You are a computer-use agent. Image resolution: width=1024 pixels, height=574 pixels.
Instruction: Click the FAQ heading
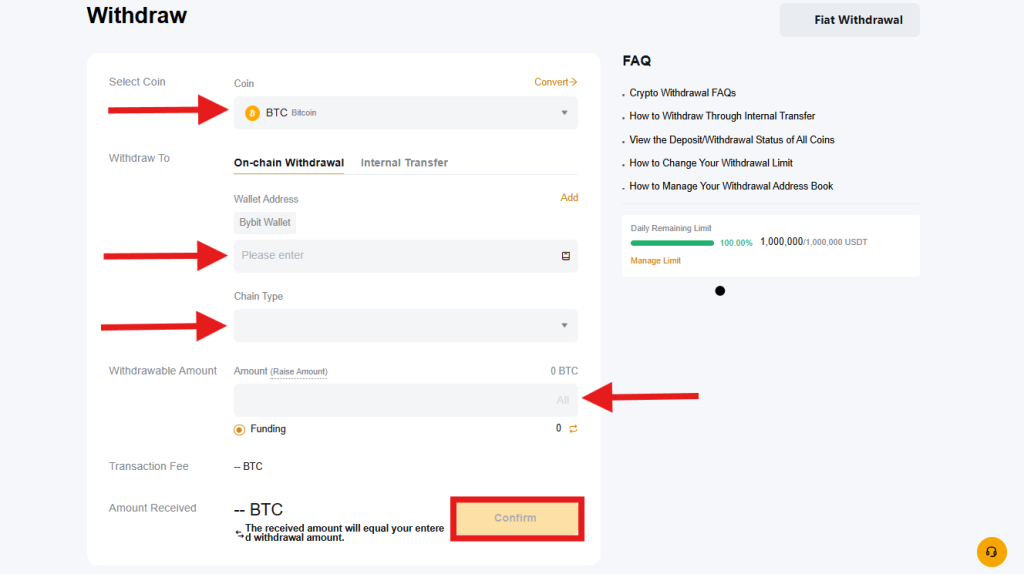coord(637,61)
